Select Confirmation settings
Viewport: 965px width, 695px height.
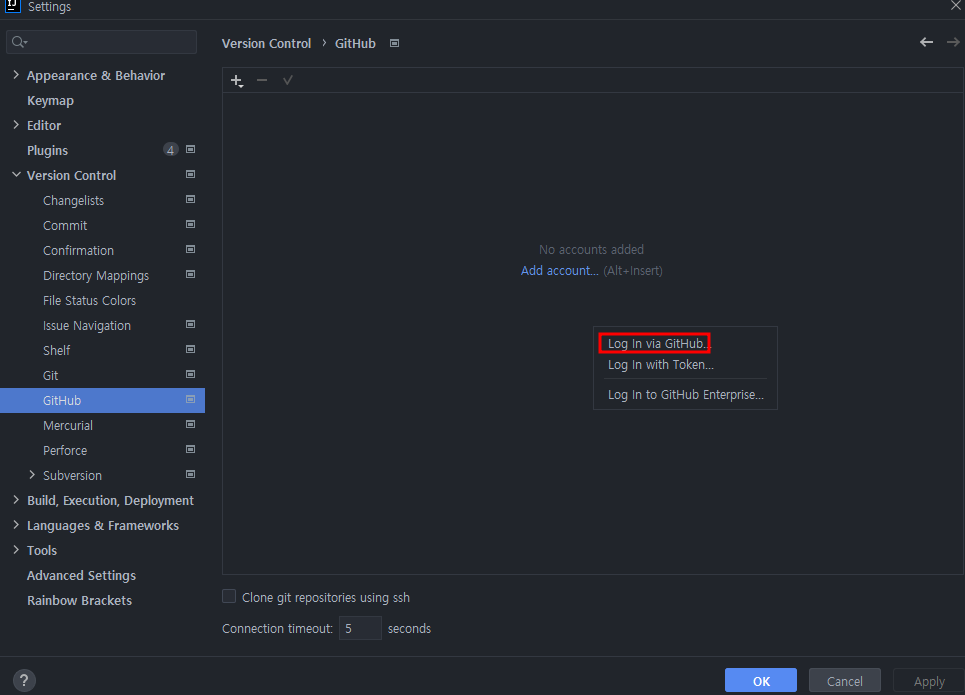pyautogui.click(x=78, y=251)
